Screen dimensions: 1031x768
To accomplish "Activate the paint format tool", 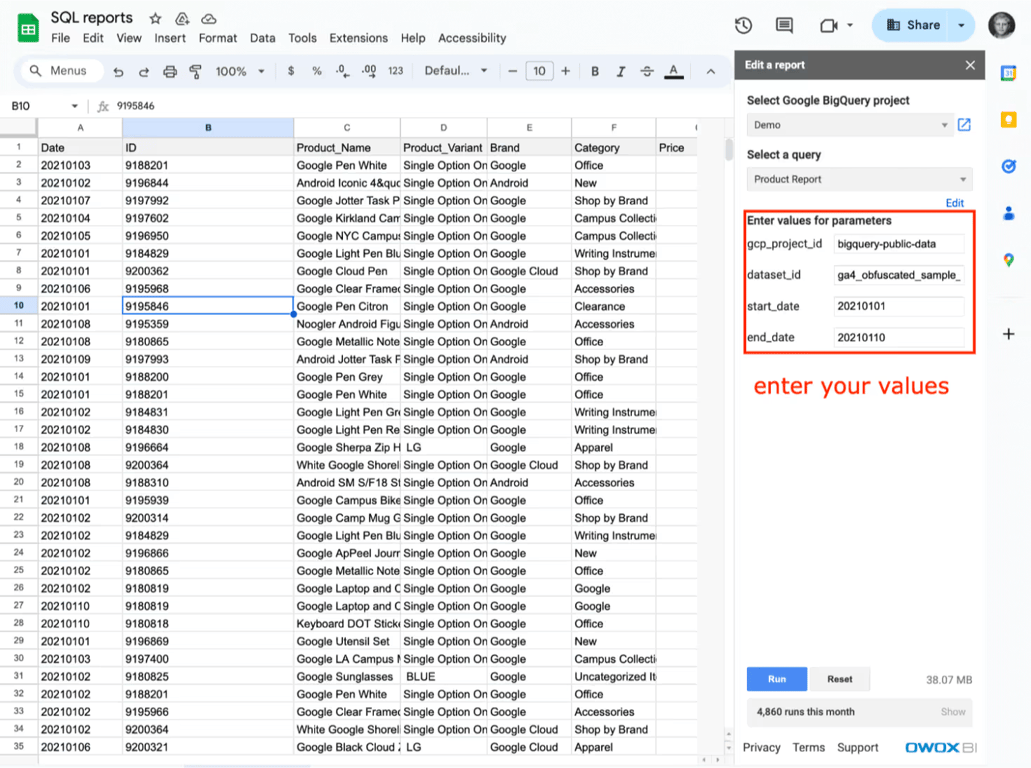I will (195, 72).
